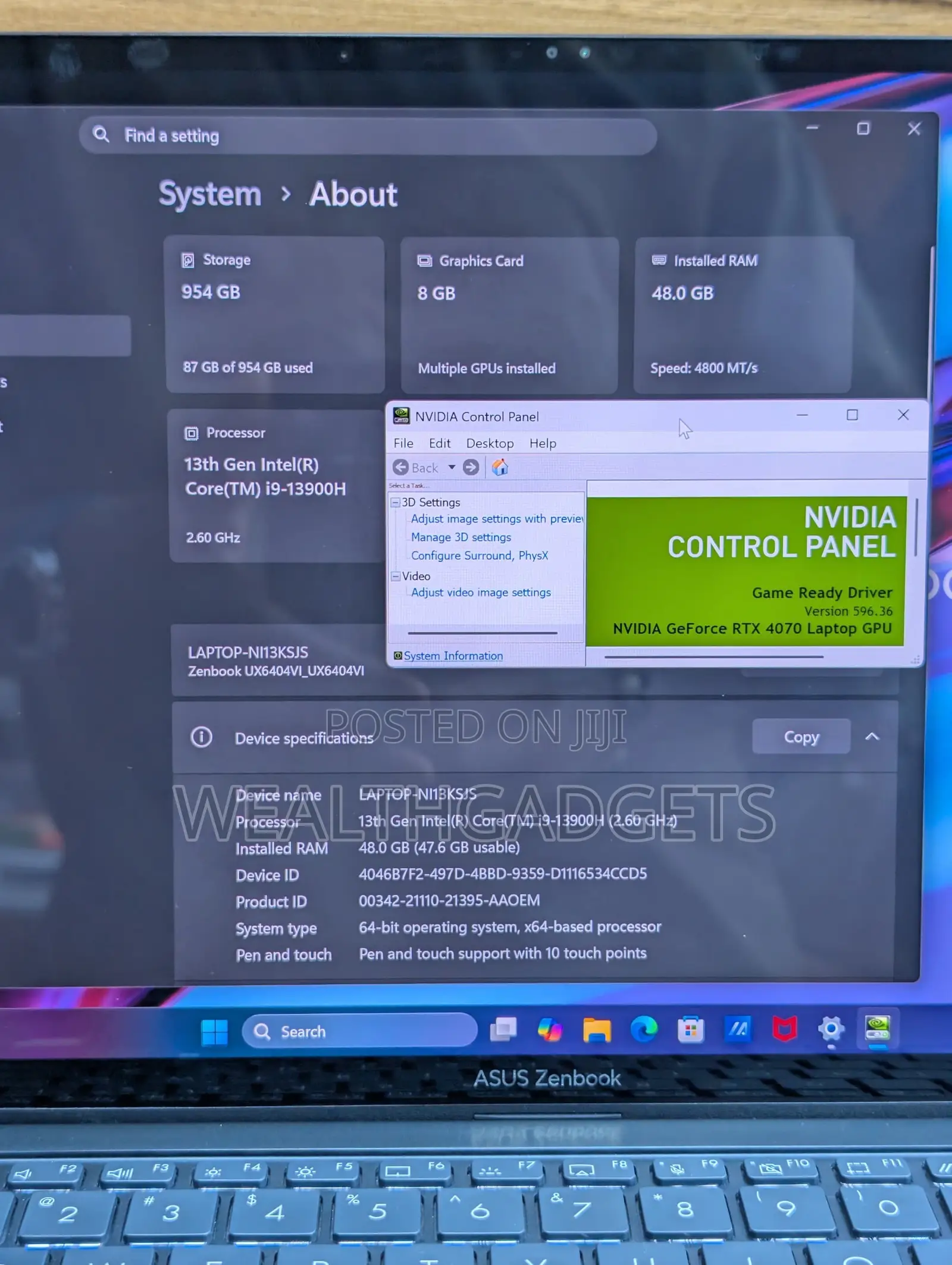Collapse the 3D Settings tree node
This screenshot has width=952, height=1265.
tap(395, 503)
